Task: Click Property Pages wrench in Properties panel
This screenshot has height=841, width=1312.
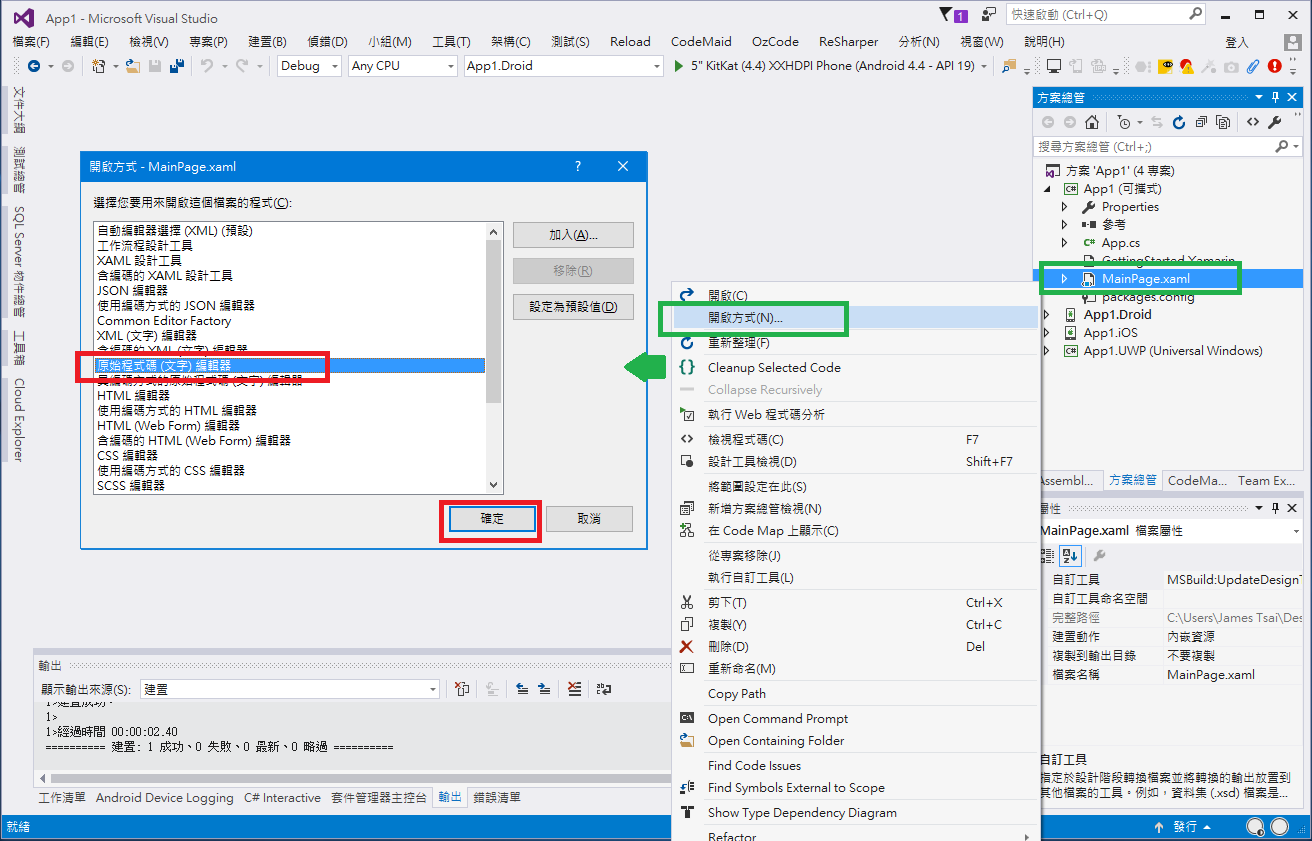Action: [1099, 556]
